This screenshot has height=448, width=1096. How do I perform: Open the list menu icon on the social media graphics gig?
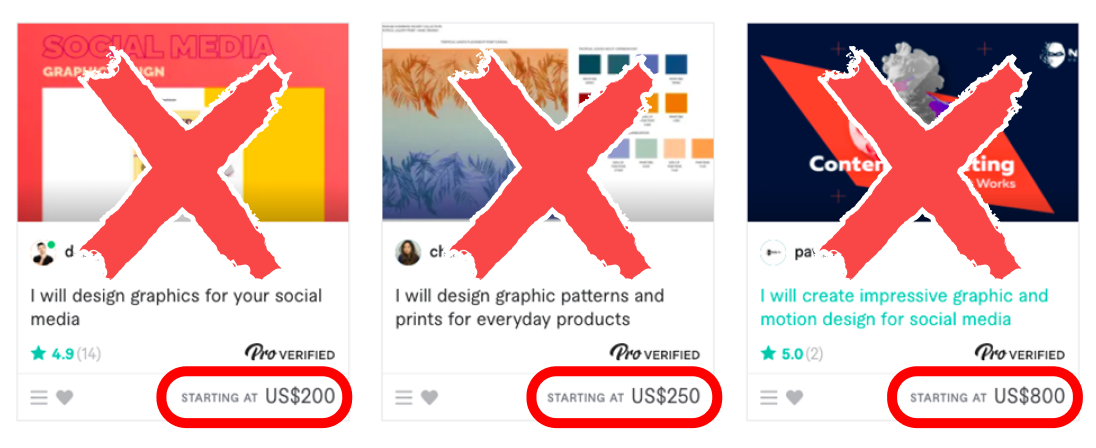click(x=39, y=398)
